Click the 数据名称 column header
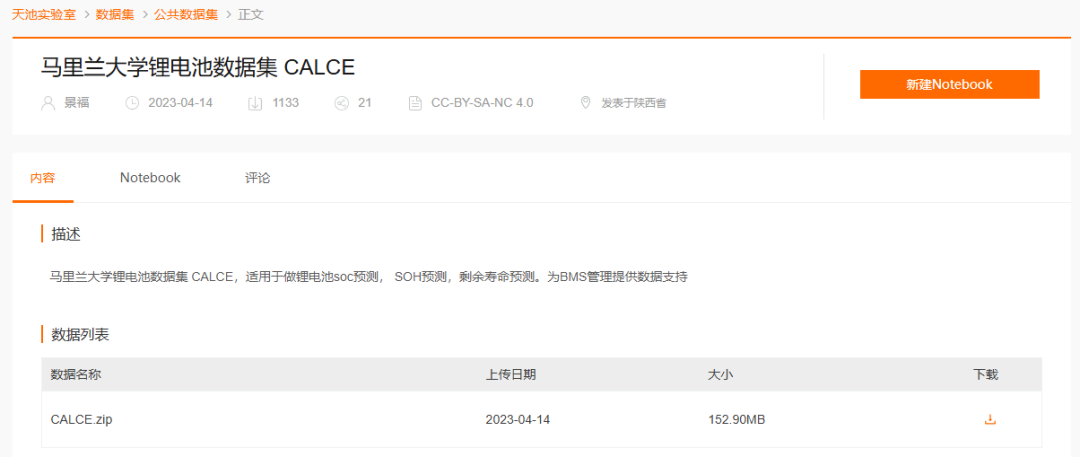The width and height of the screenshot is (1080, 457). tap(76, 375)
